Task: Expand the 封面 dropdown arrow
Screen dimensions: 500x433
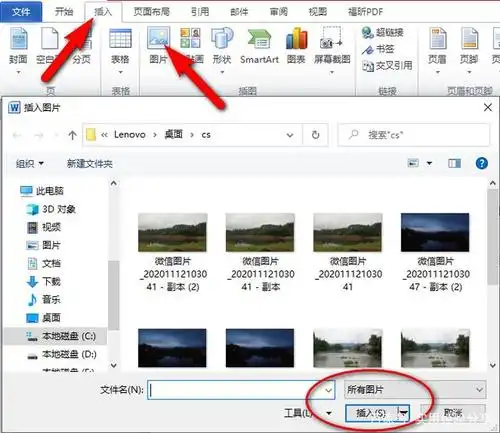Action: (x=18, y=72)
